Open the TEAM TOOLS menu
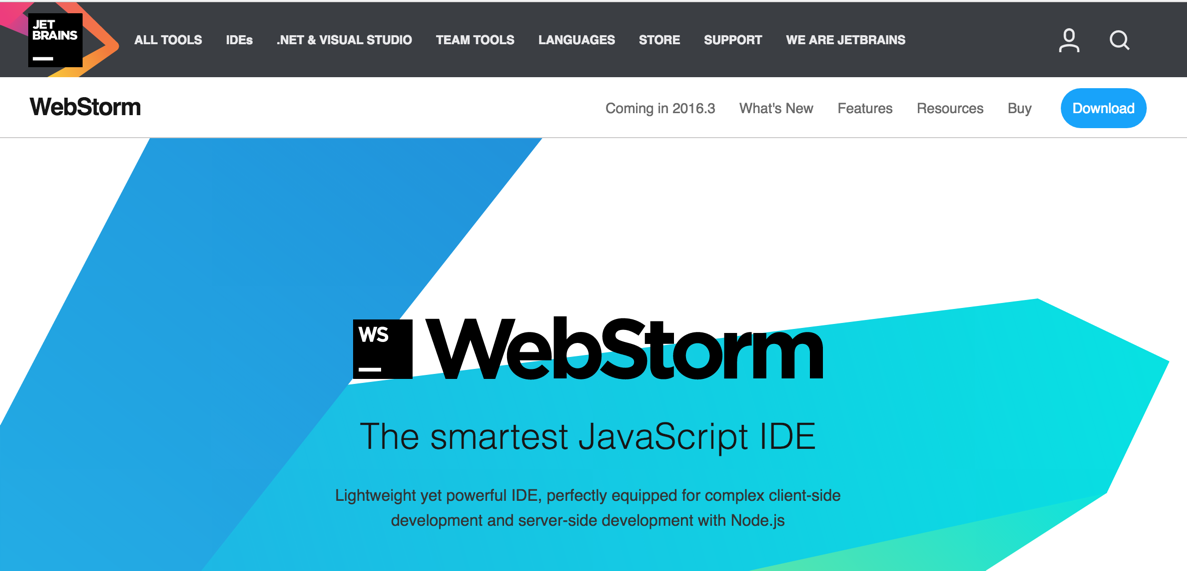 [x=475, y=40]
